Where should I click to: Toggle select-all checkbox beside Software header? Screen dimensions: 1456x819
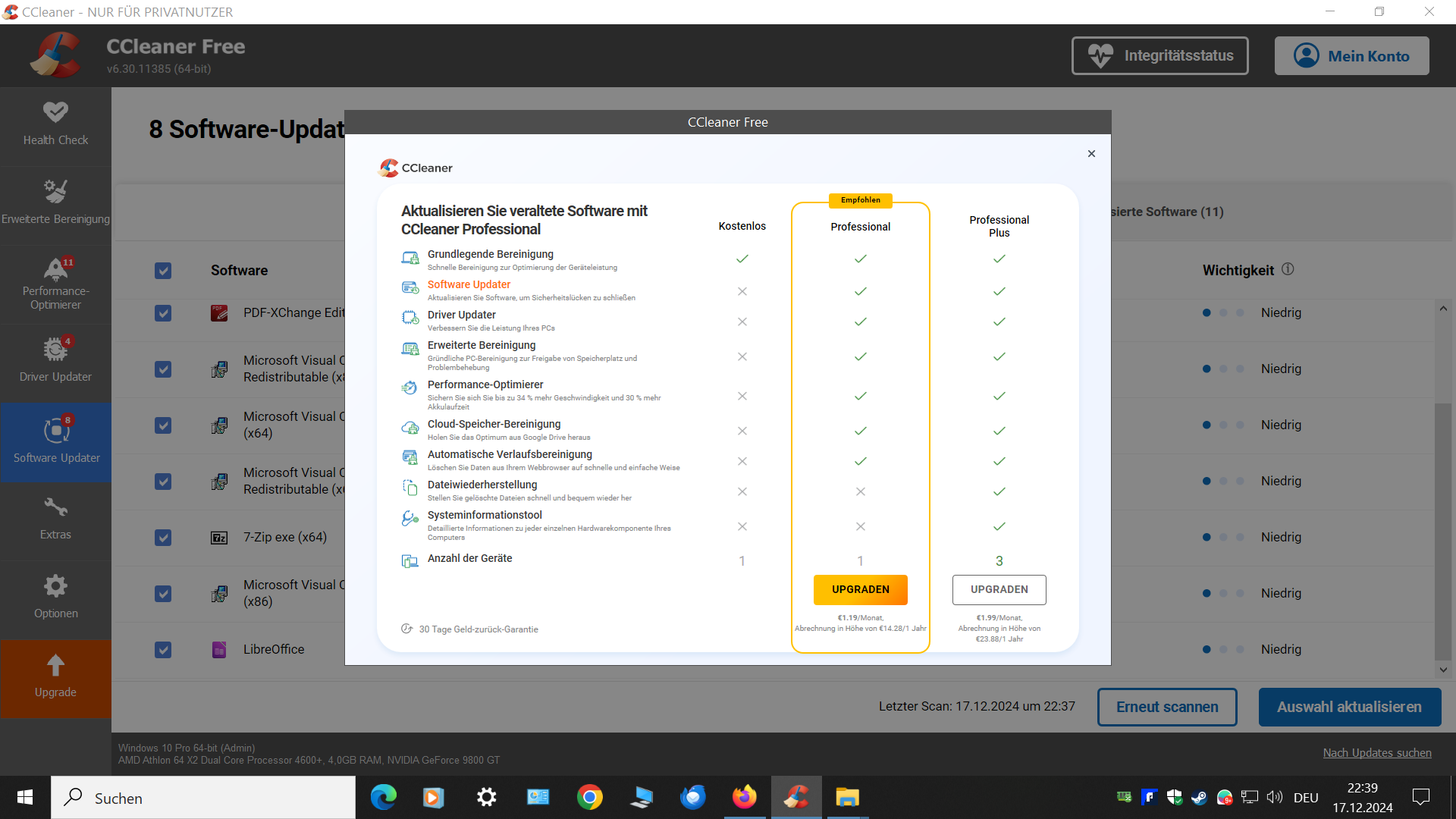click(163, 271)
